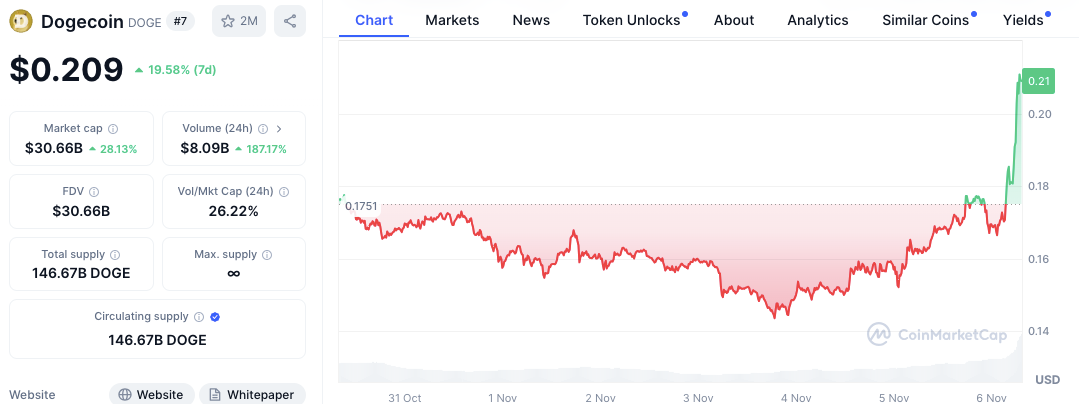Click the Dogecoin logo icon
Screen dimensions: 1079x404
point(21,21)
